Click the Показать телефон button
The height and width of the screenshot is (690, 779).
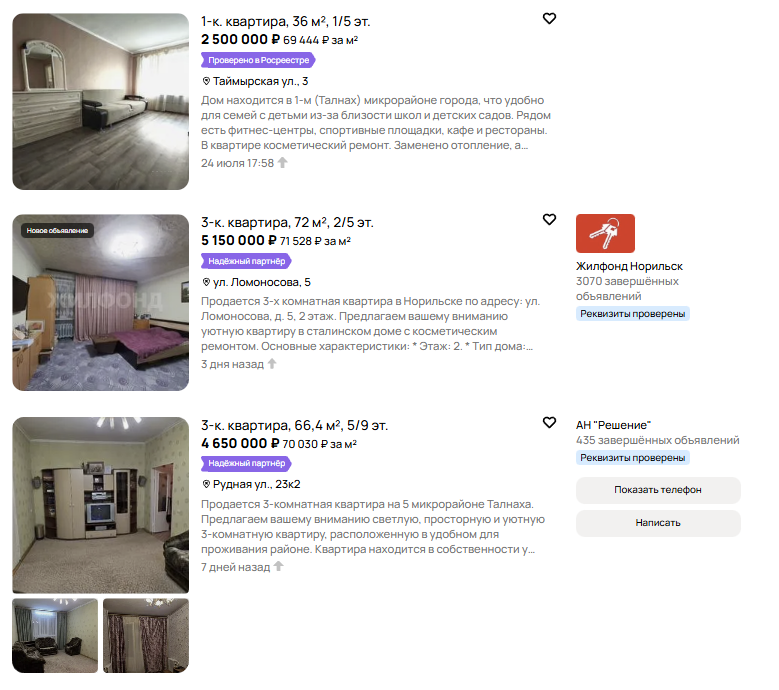(658, 490)
